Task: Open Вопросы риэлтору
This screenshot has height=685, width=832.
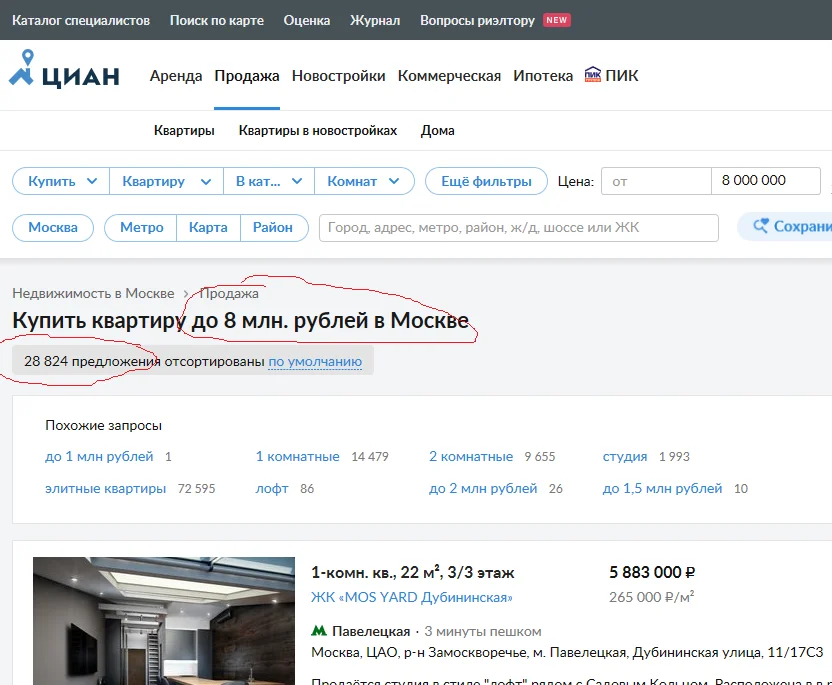Action: coord(478,20)
